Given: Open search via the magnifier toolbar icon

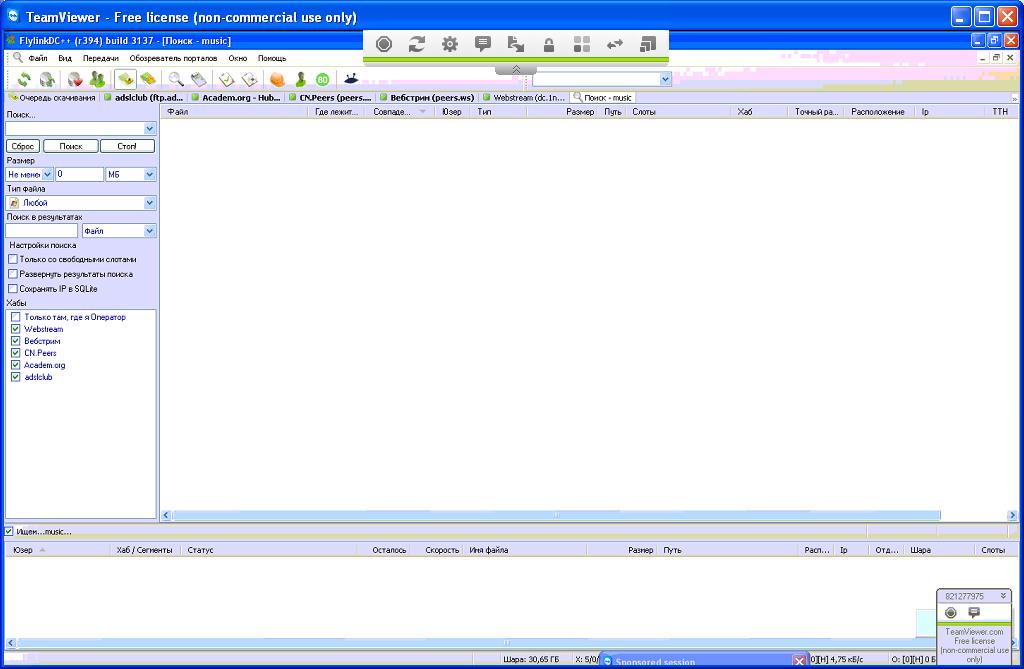Looking at the screenshot, I should click(176, 80).
